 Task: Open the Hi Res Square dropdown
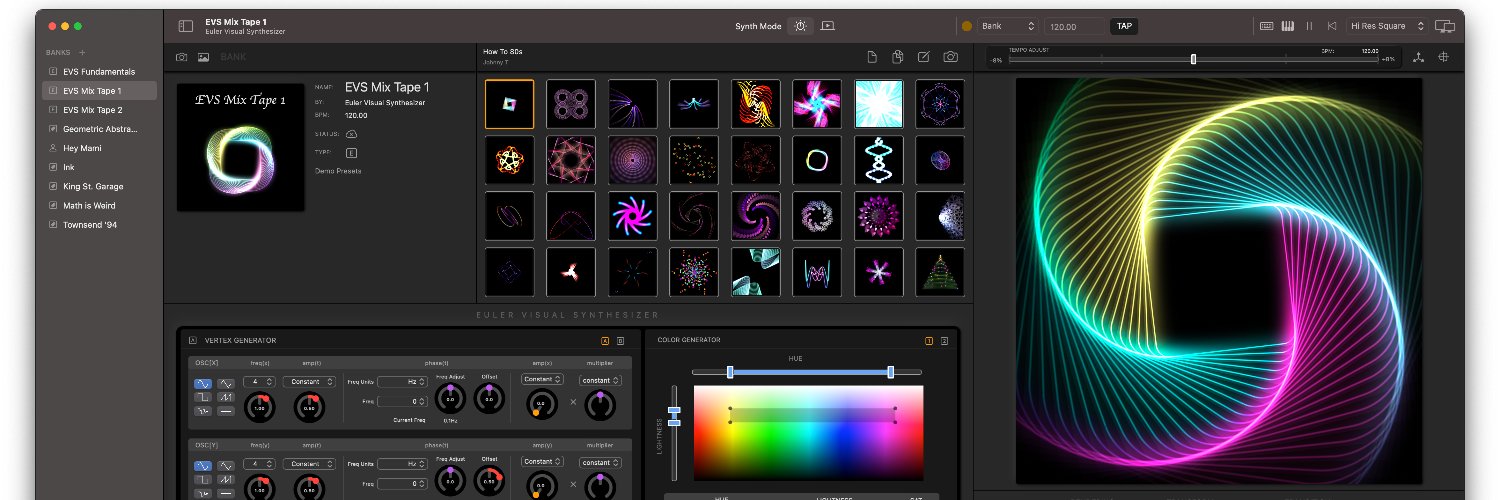(x=1386, y=26)
